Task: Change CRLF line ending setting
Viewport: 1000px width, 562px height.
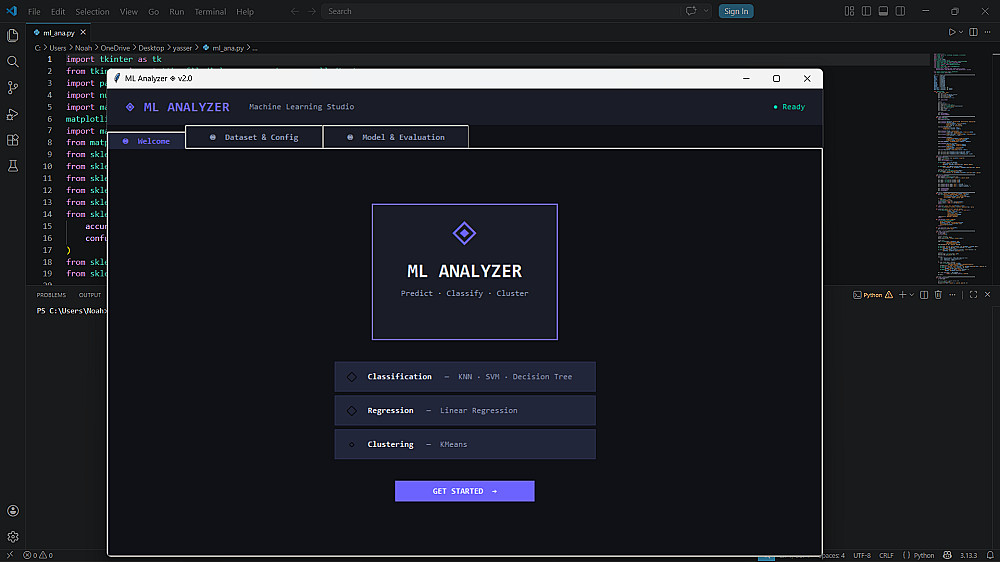Action: 886,556
